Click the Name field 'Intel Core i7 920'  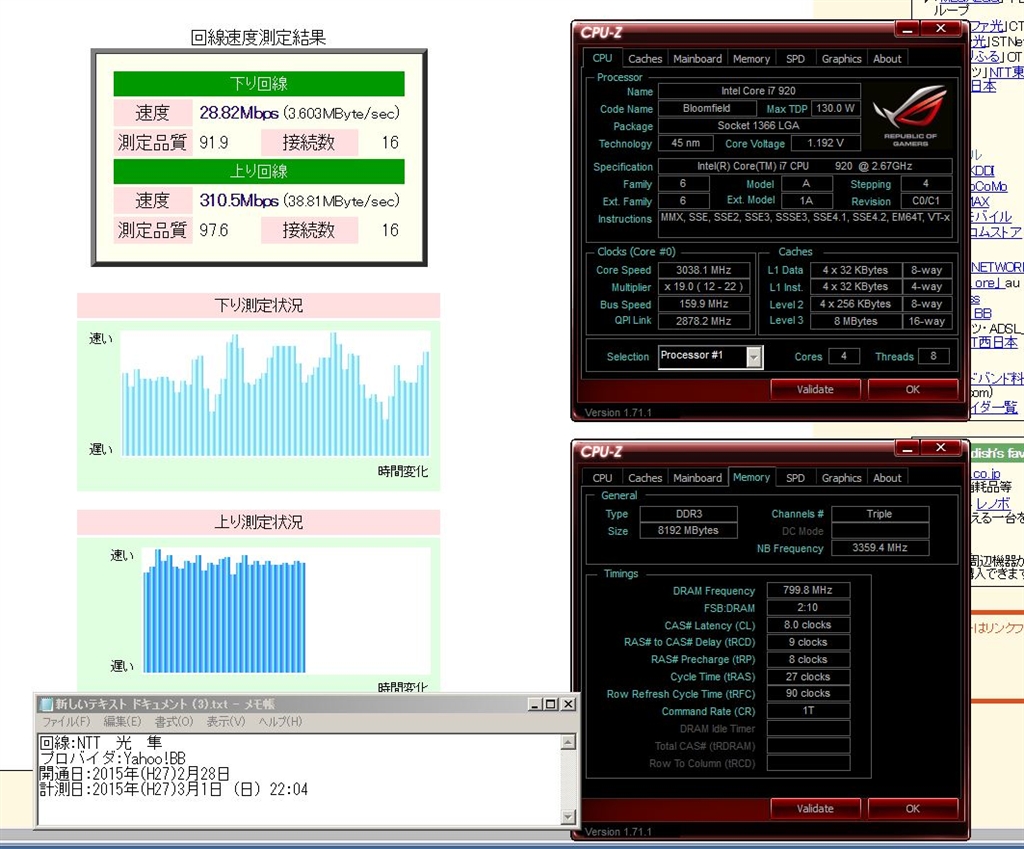click(758, 91)
